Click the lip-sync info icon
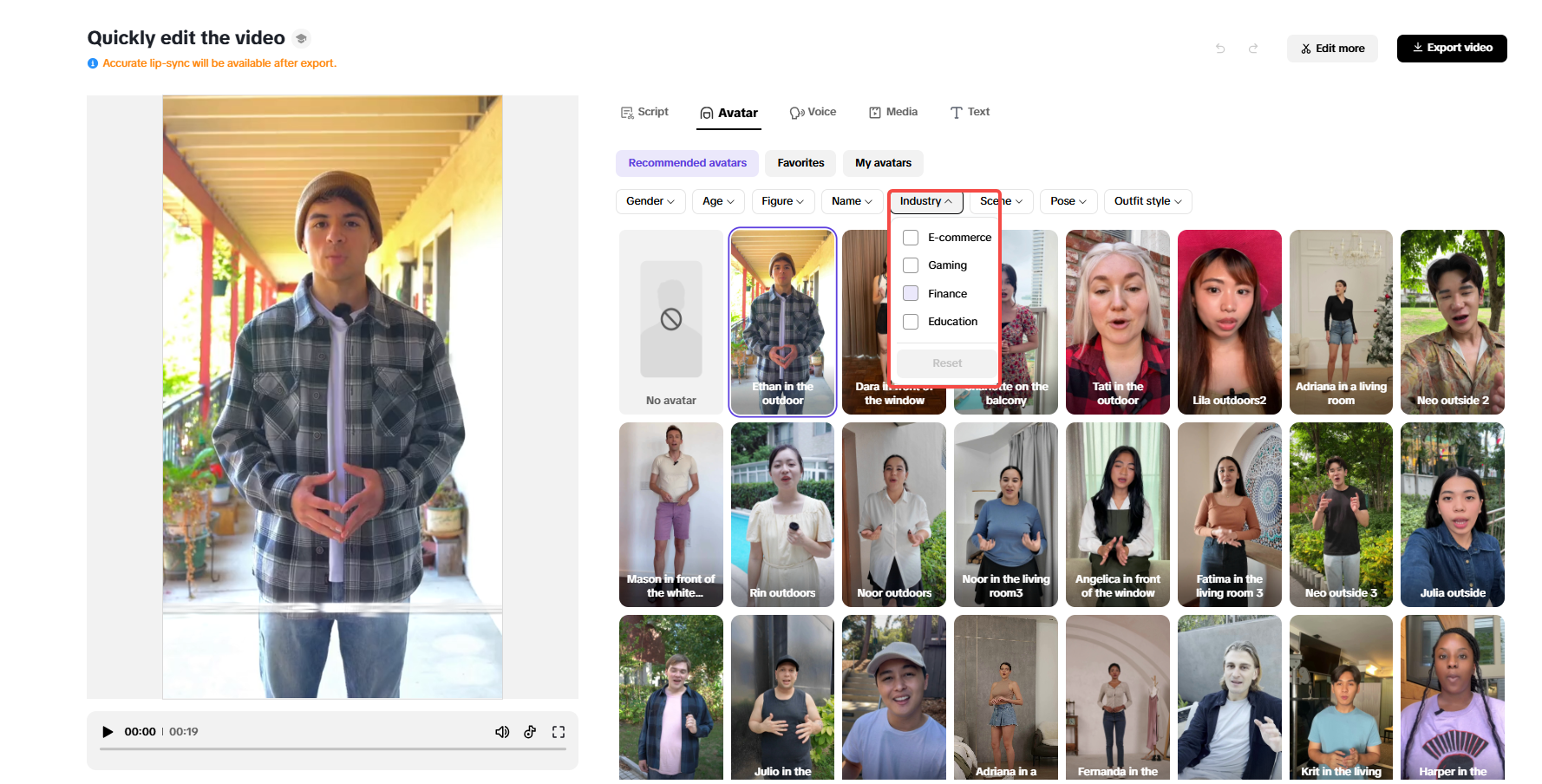This screenshot has width=1542, height=784. point(93,63)
